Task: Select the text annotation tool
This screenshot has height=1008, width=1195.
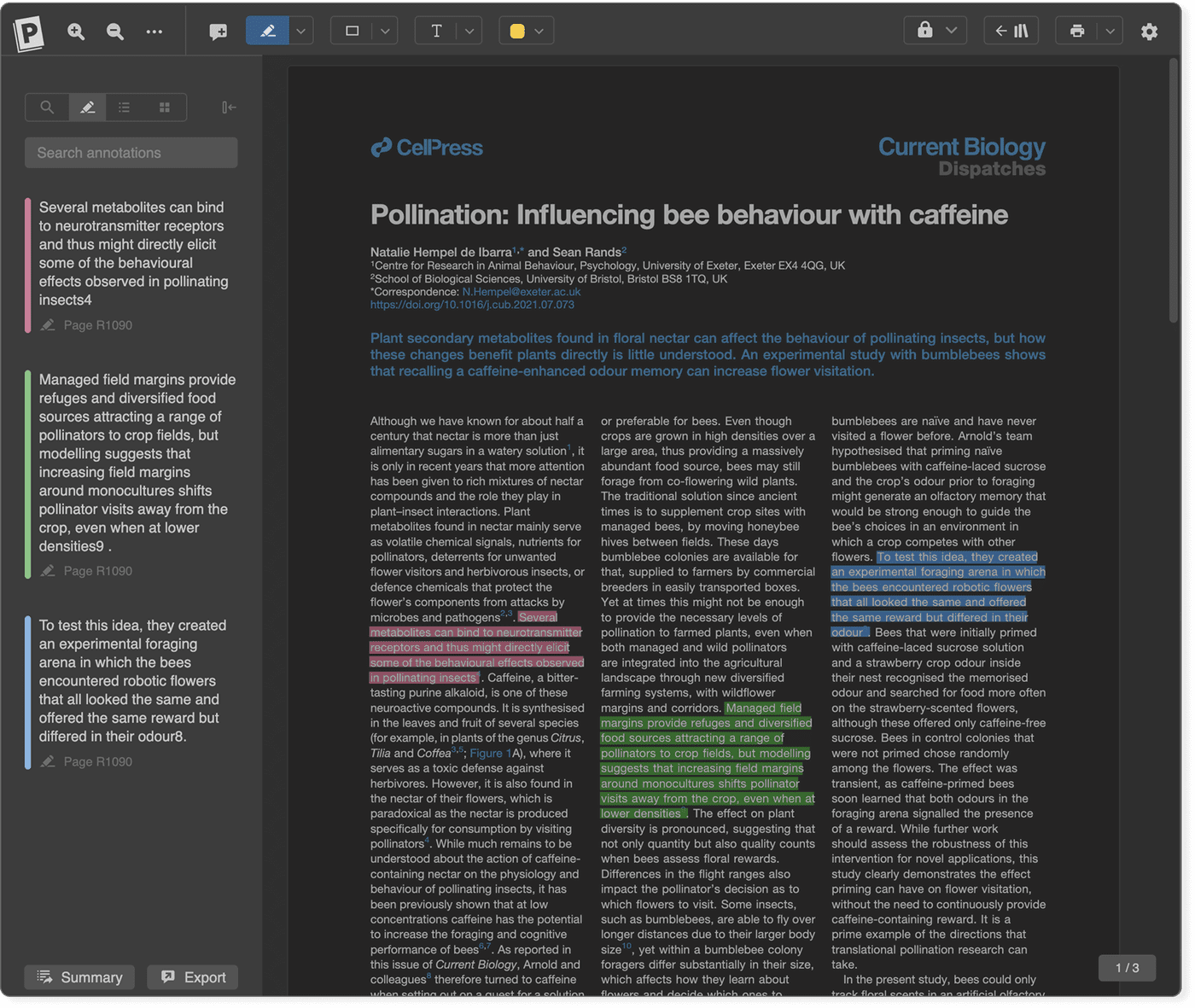Action: (x=436, y=30)
